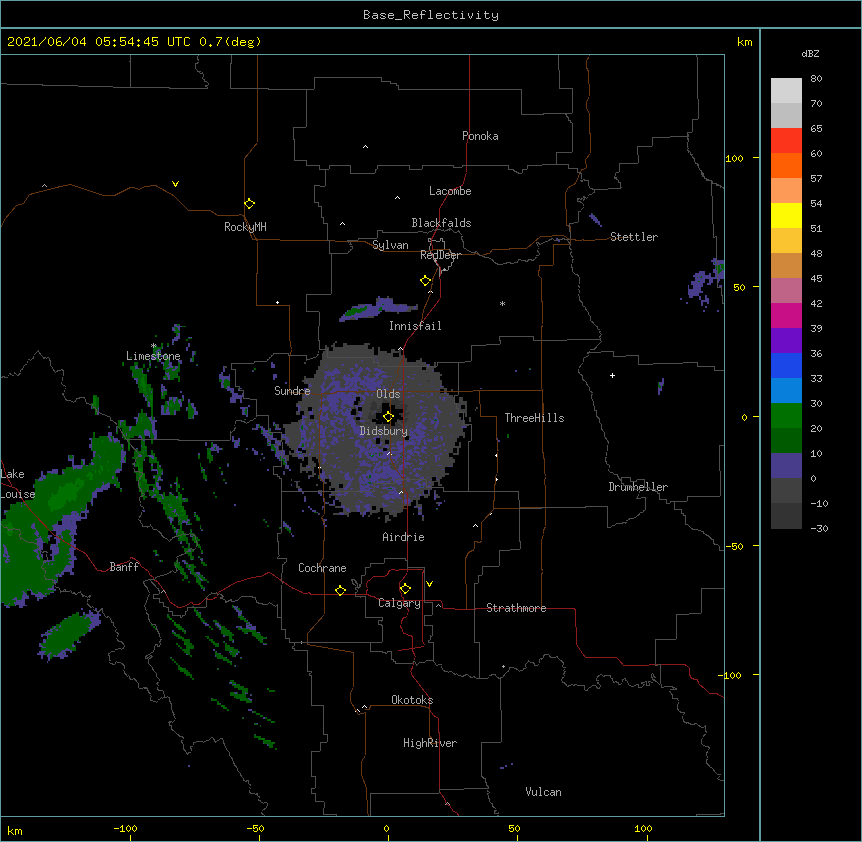862x842 pixels.
Task: Click the Stettler city label
Action: point(634,237)
